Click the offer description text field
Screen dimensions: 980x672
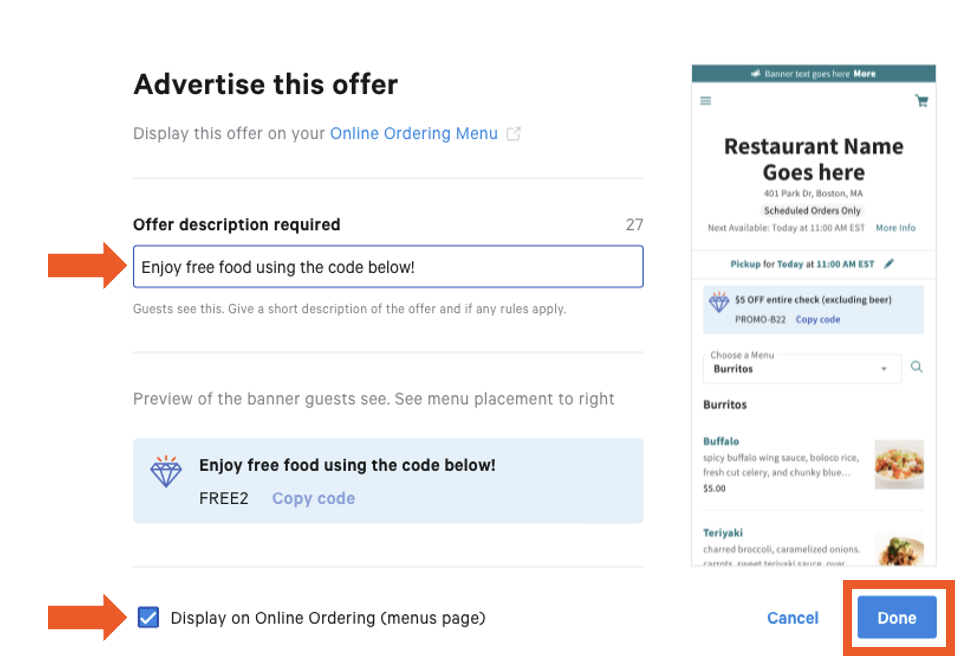[388, 266]
